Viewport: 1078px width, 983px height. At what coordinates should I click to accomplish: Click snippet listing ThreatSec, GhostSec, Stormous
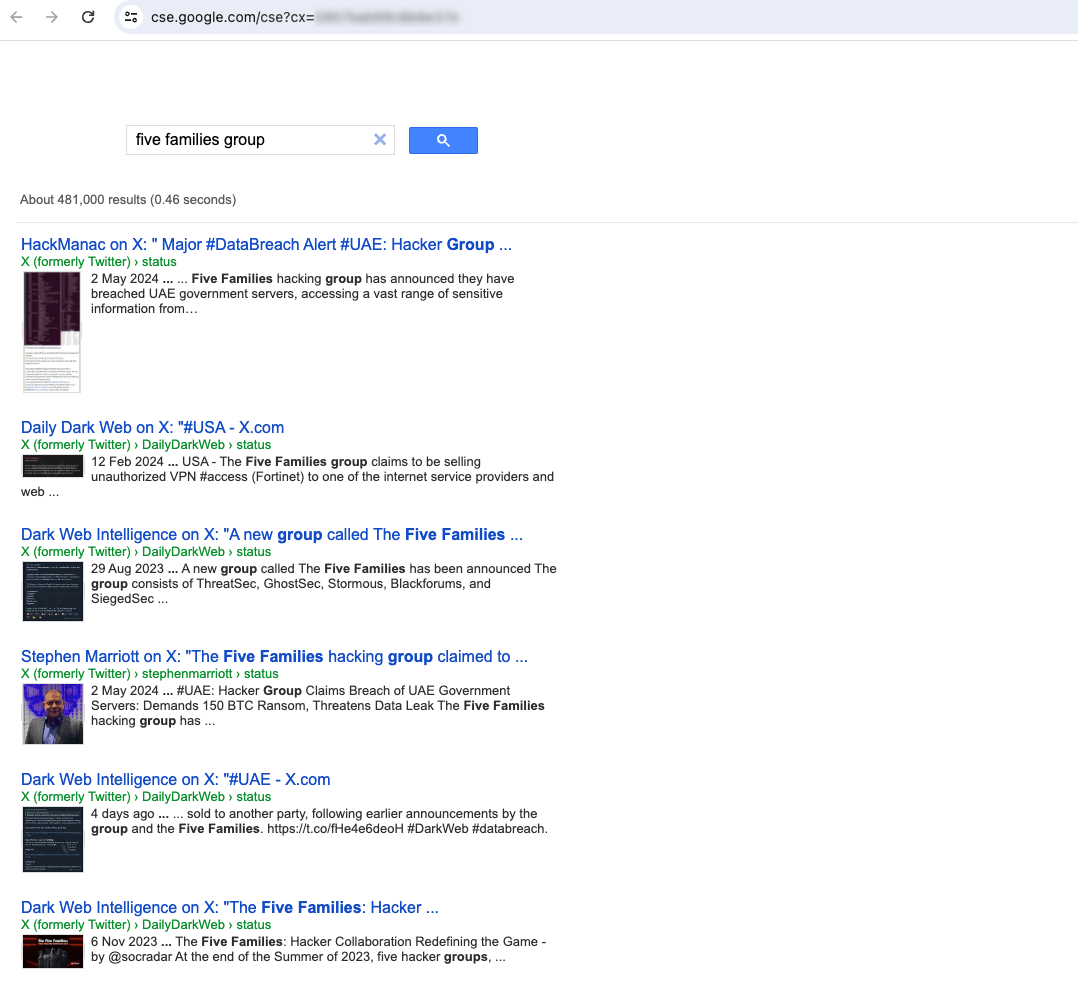point(323,584)
